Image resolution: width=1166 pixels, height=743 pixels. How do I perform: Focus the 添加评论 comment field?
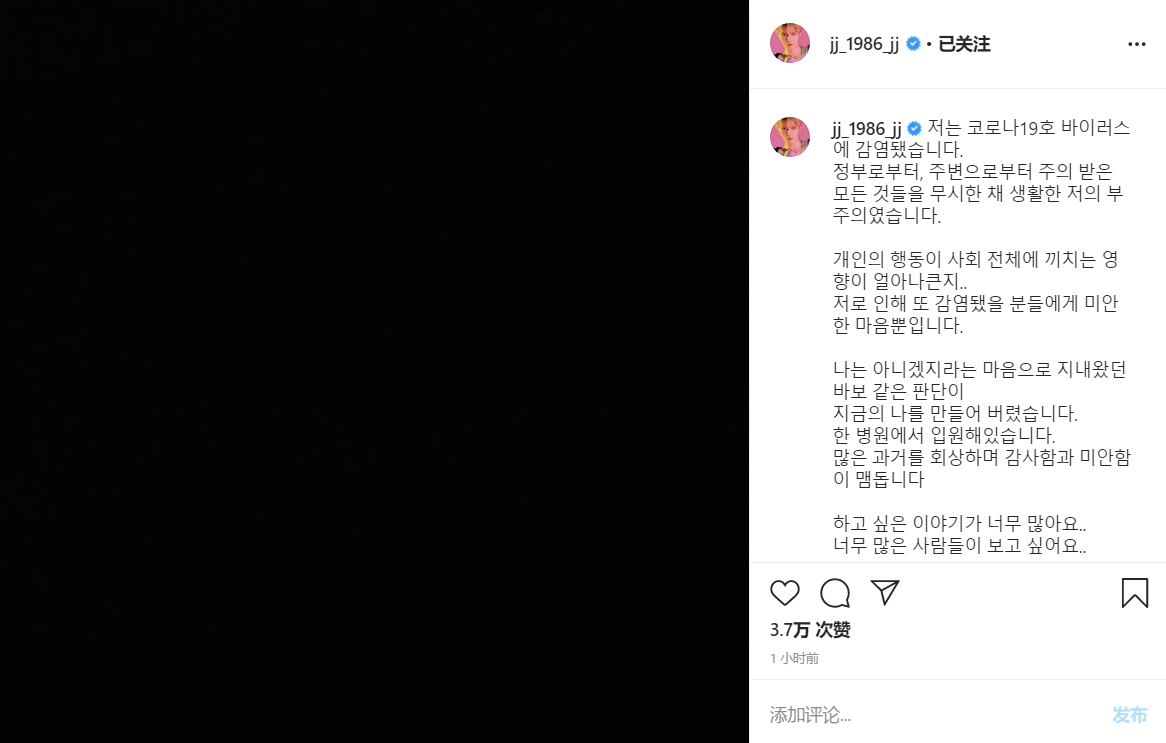(933, 715)
